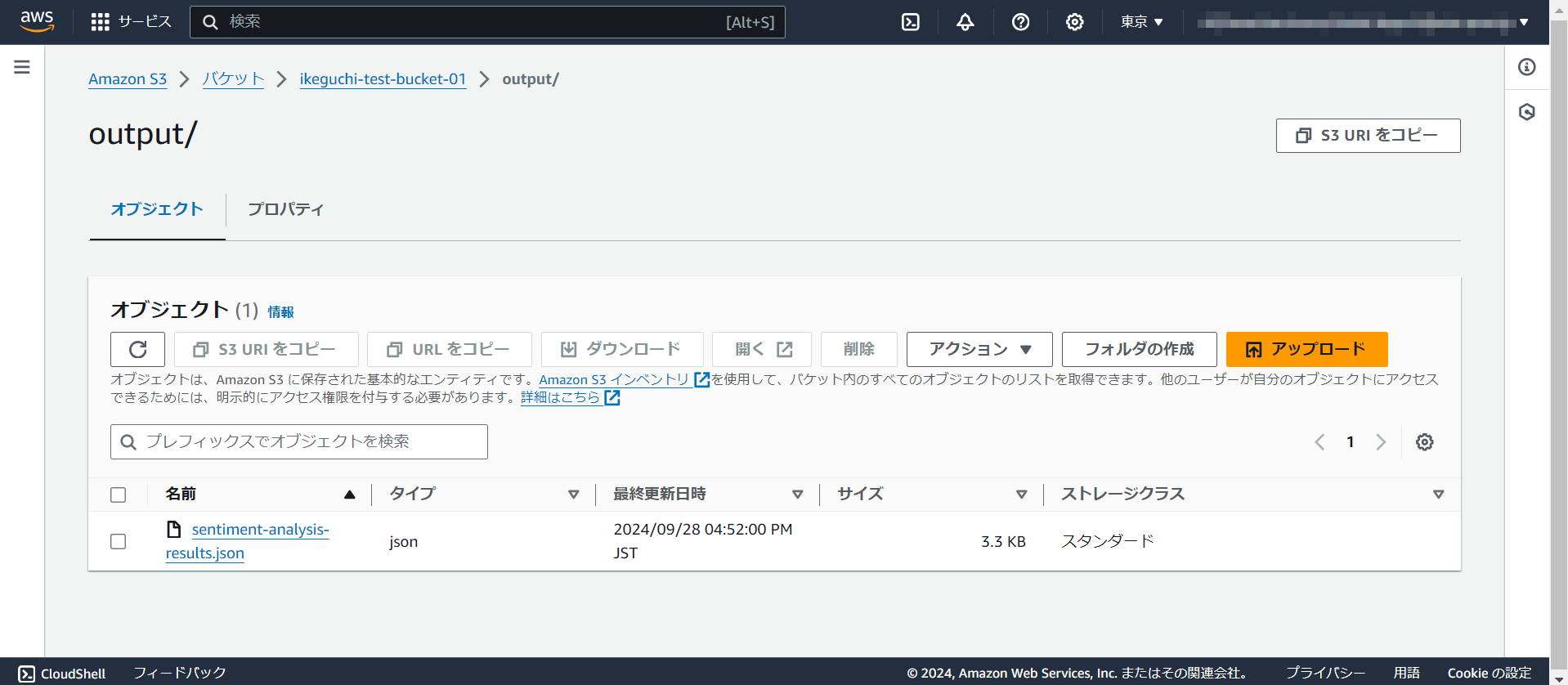Open the 東京 region dropdown
Screen dimensions: 1568x685
click(x=1141, y=22)
